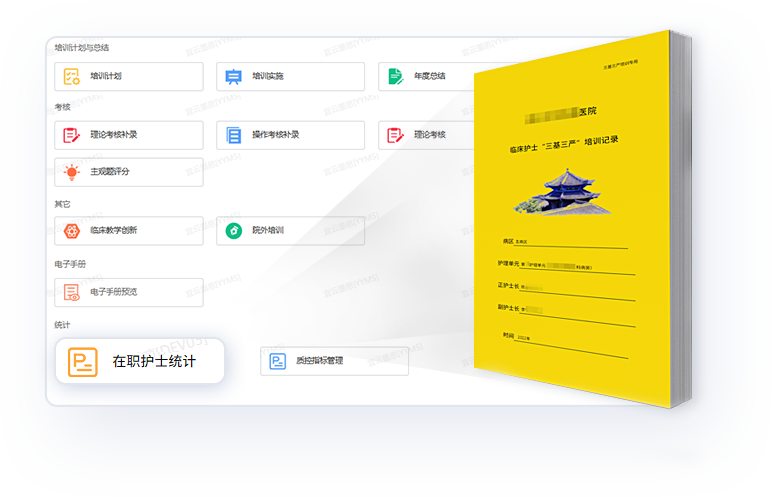The width and height of the screenshot is (772, 497).
Task: Click the 护理单元 line on the booklet
Action: [x=565, y=267]
